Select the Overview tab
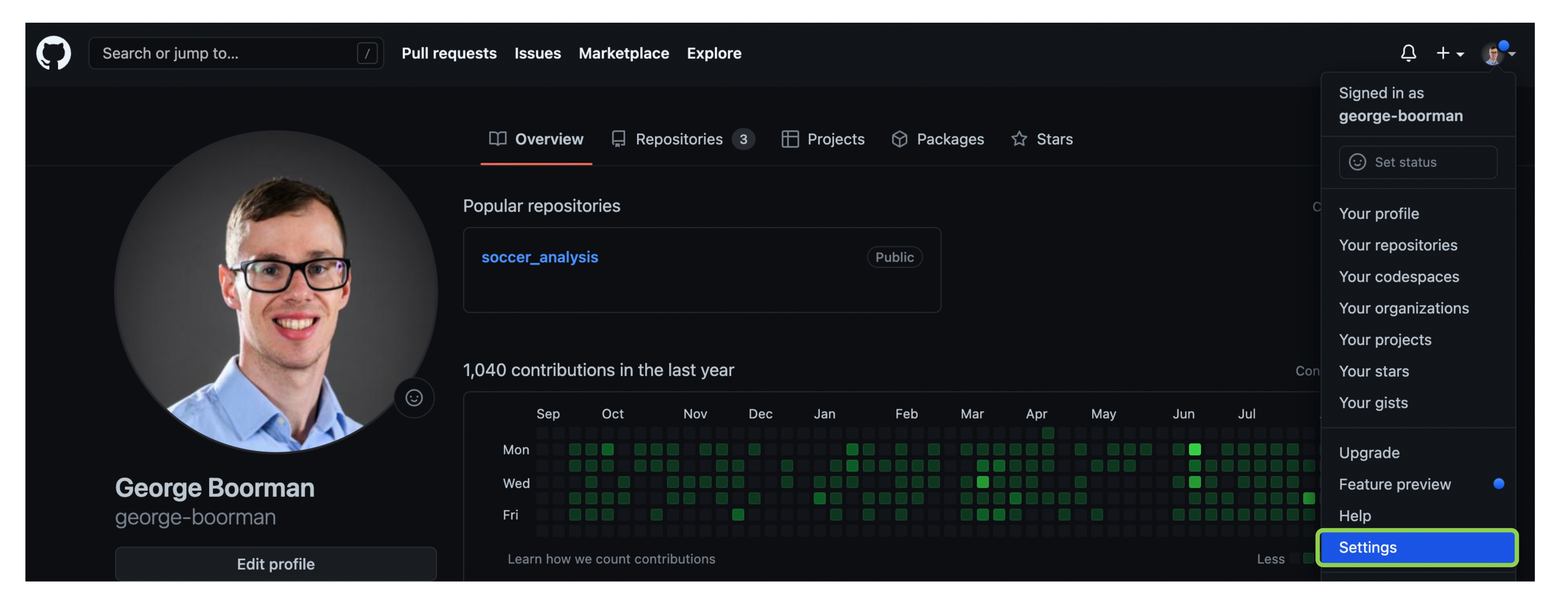Viewport: 1568px width, 608px height. click(x=536, y=139)
